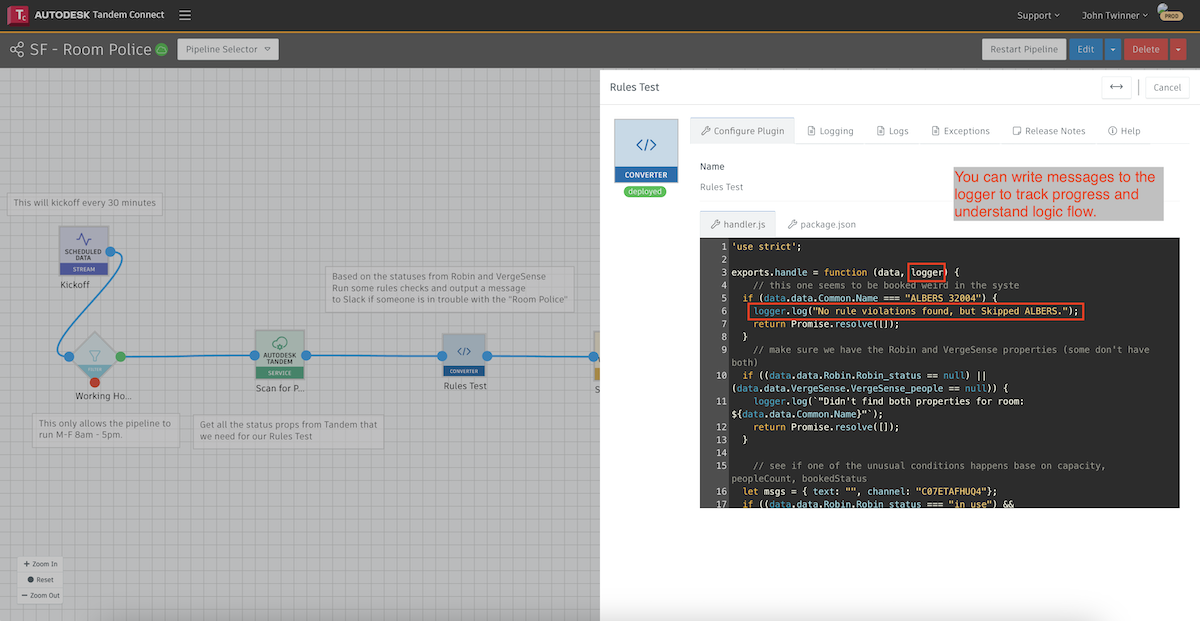The width and height of the screenshot is (1200, 621).
Task: Switch to the Help tab
Action: coord(1124,131)
